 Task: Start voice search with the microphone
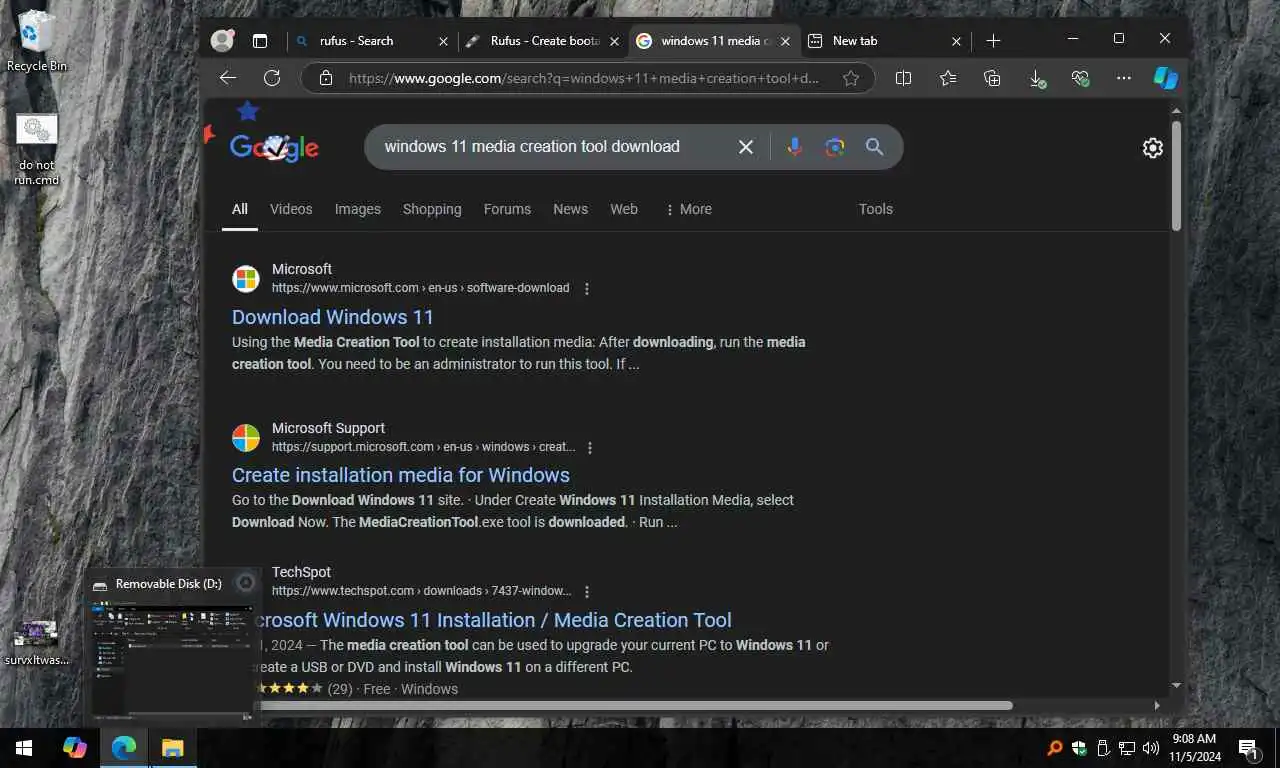(794, 147)
